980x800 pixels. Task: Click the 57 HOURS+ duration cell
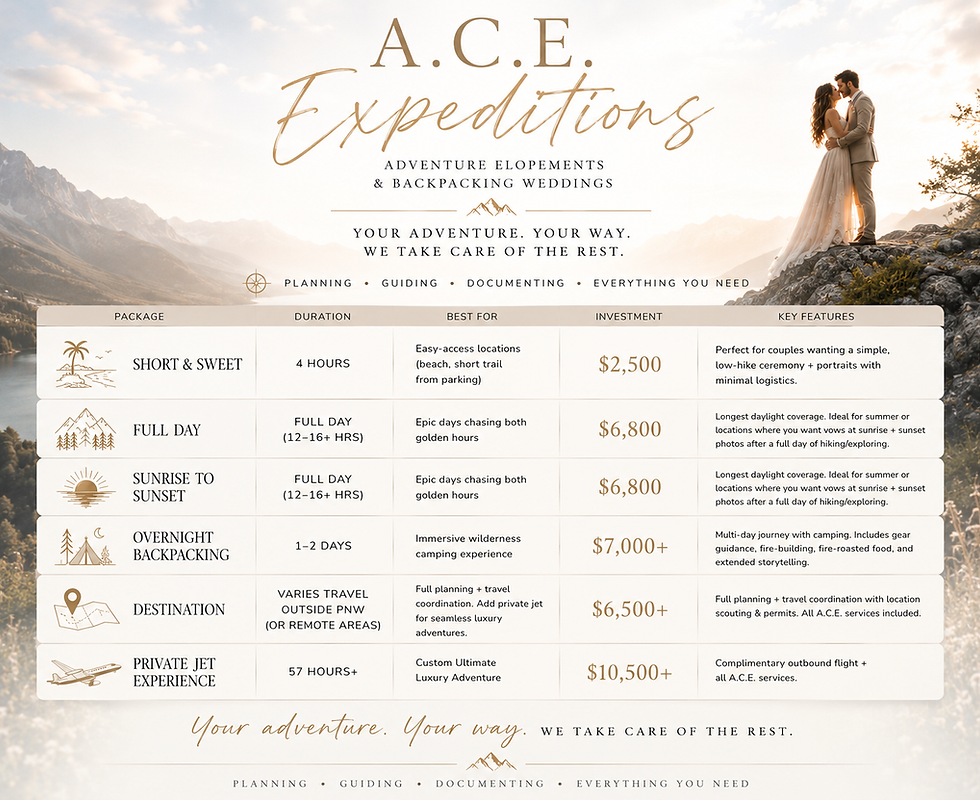coord(323,671)
